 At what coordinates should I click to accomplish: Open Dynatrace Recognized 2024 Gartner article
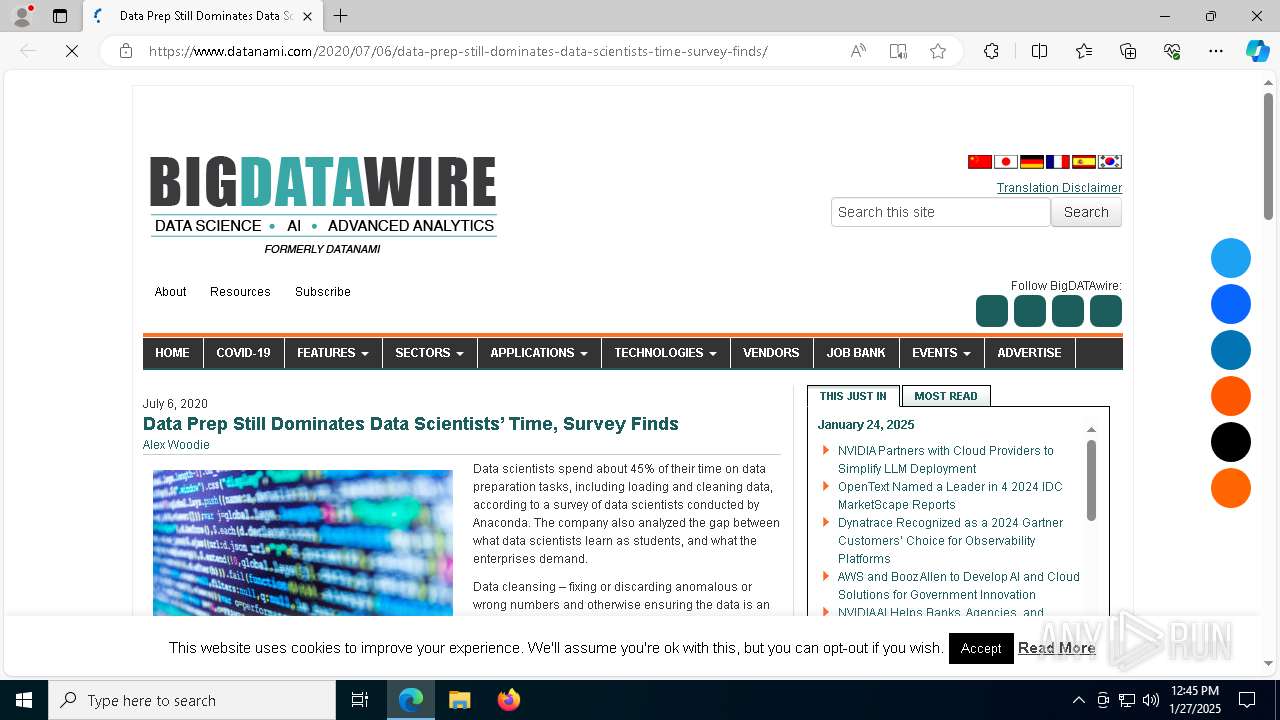(x=950, y=541)
